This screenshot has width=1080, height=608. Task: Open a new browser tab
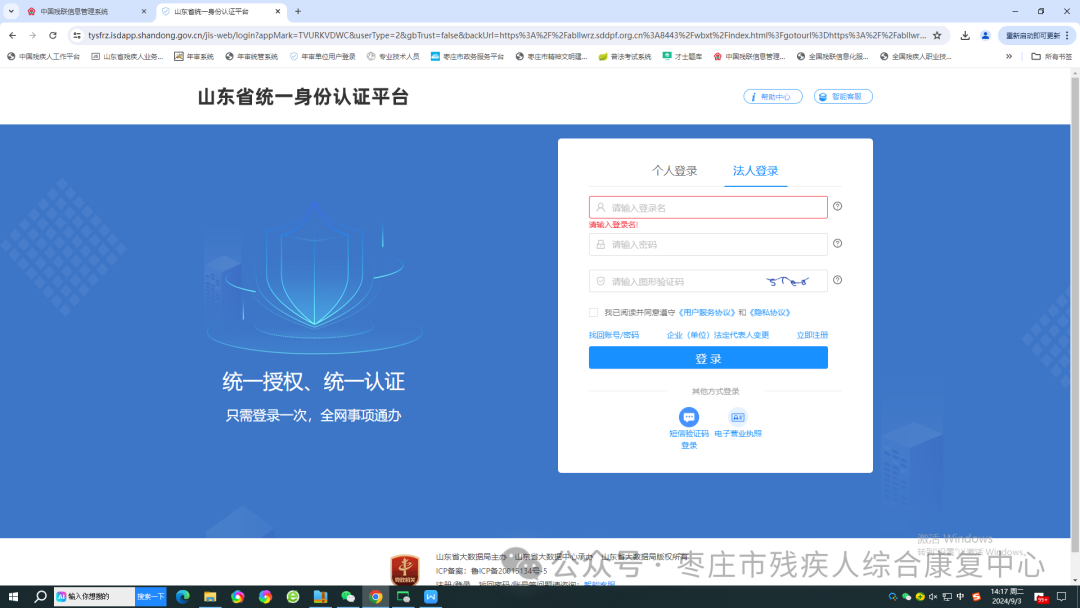tap(298, 12)
